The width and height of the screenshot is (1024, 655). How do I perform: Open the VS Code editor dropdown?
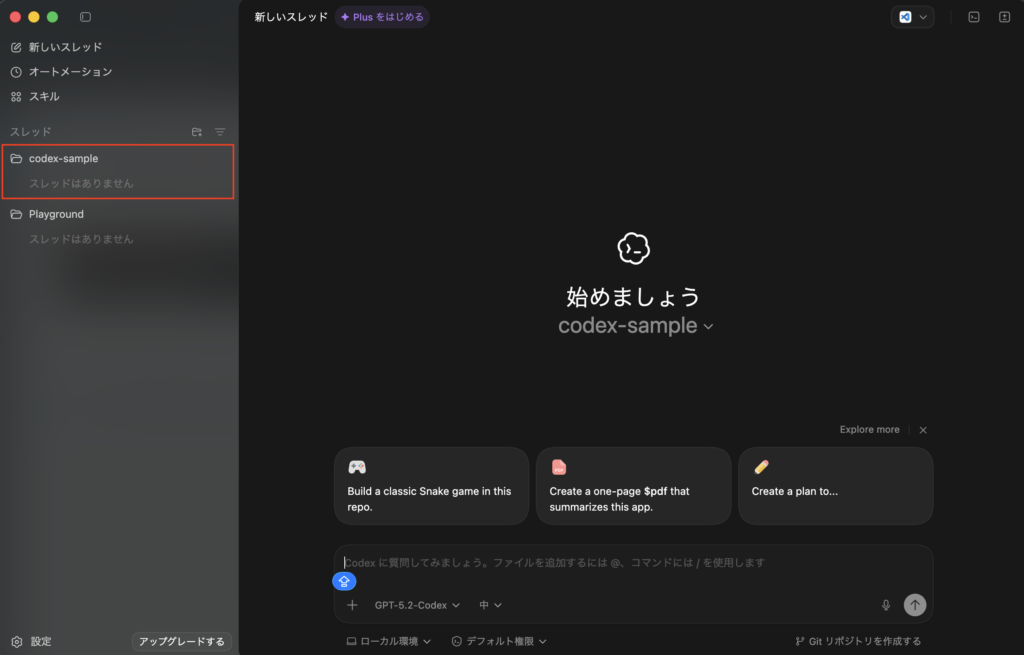[912, 17]
